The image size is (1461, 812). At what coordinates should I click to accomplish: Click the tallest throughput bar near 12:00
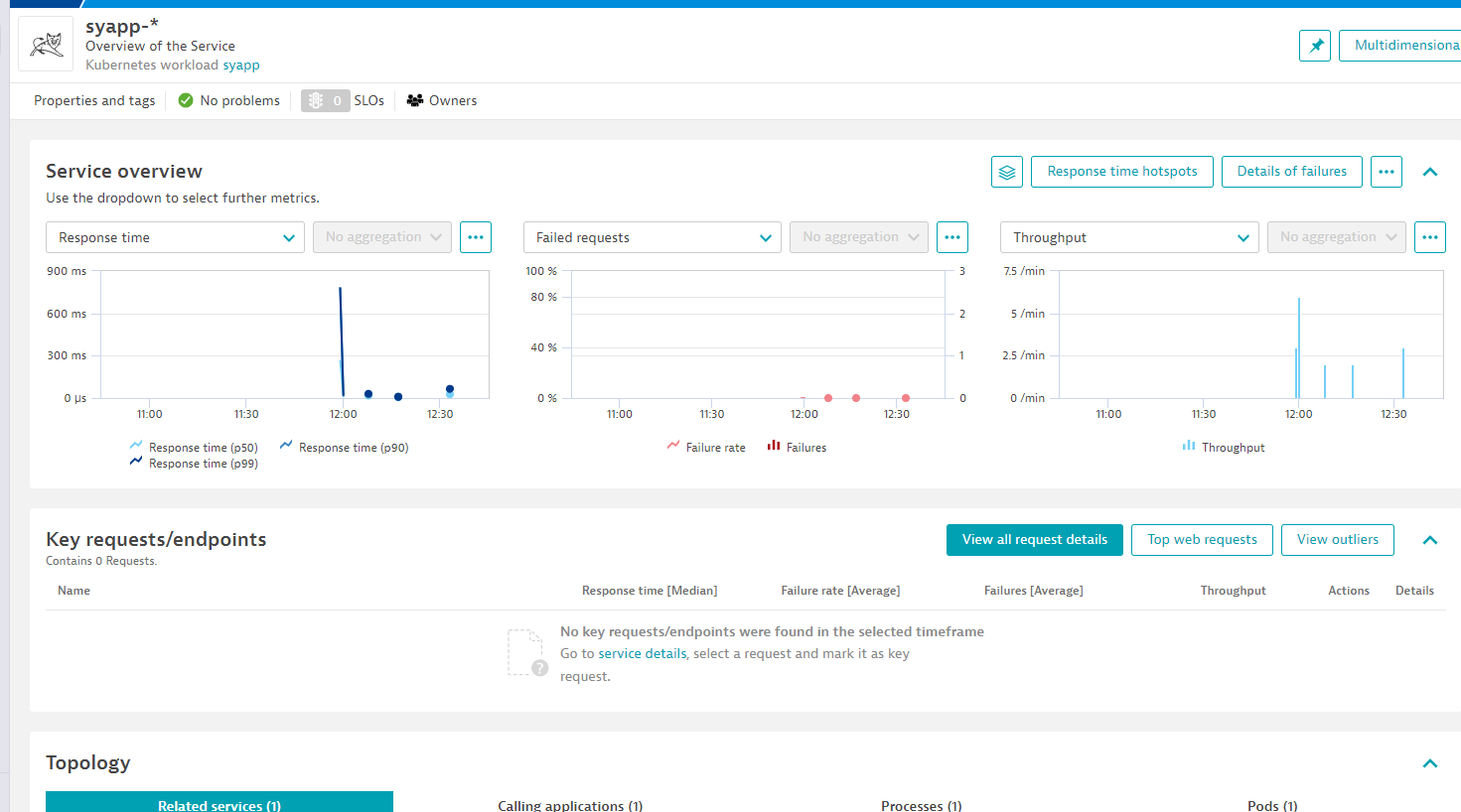pyautogui.click(x=1299, y=347)
